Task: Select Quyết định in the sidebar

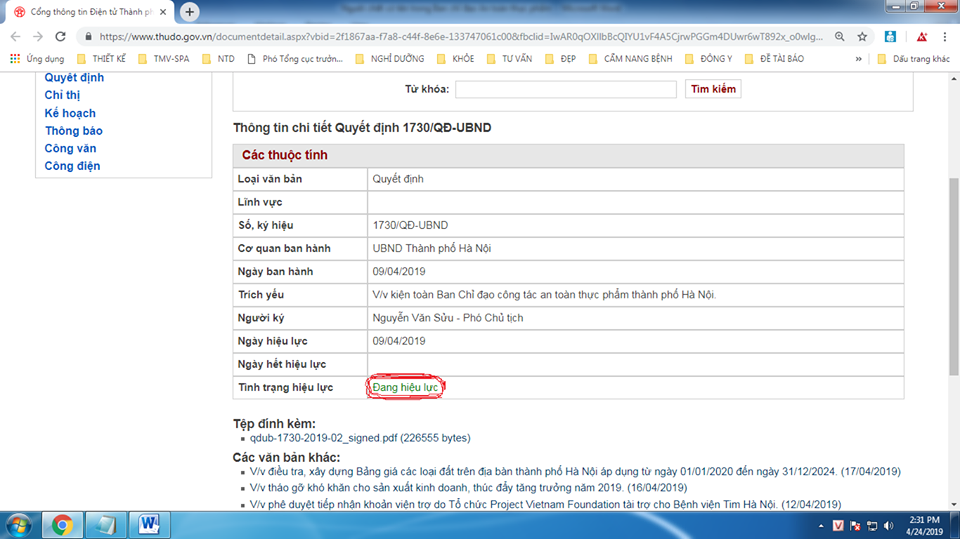Action: point(74,77)
